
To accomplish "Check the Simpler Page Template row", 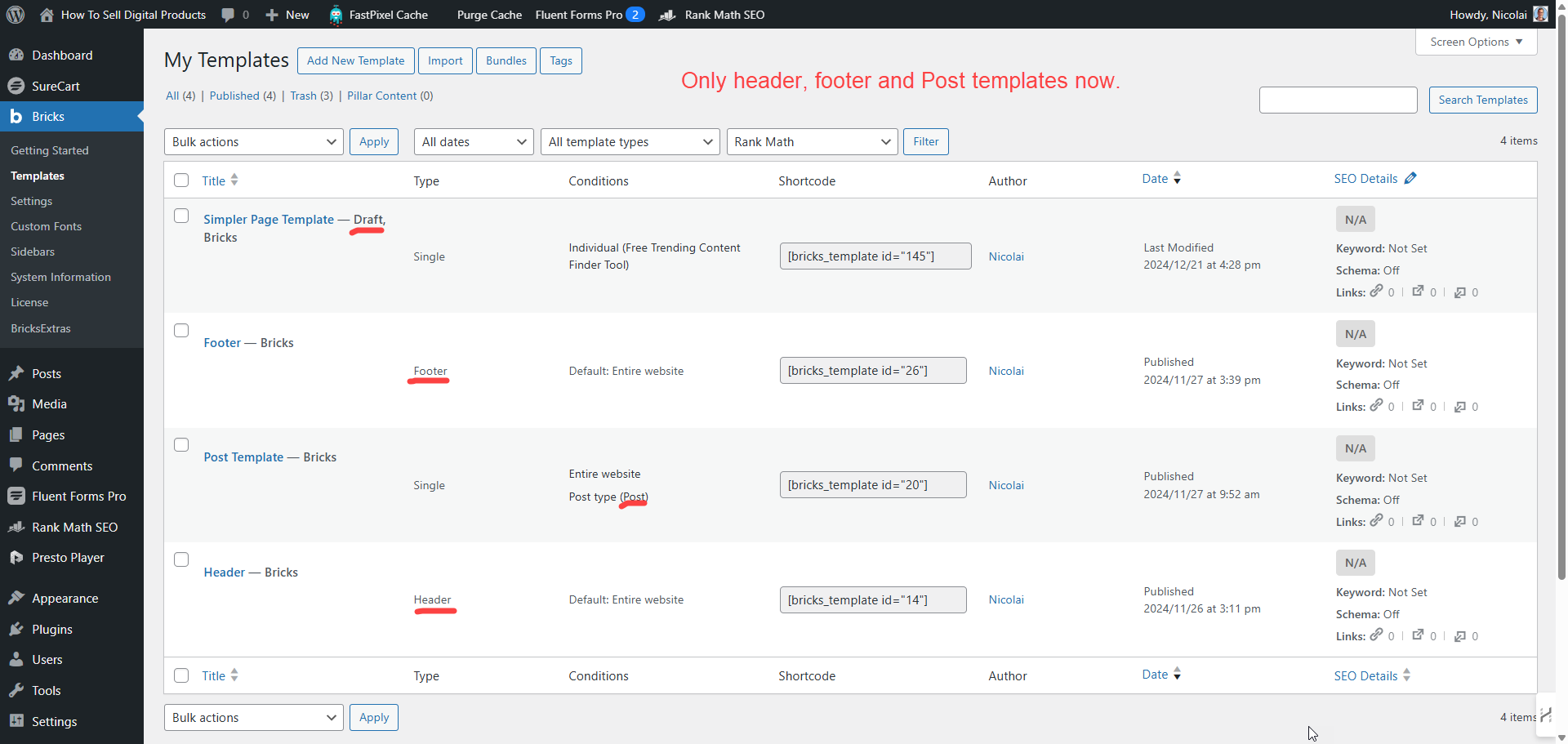I will [181, 216].
